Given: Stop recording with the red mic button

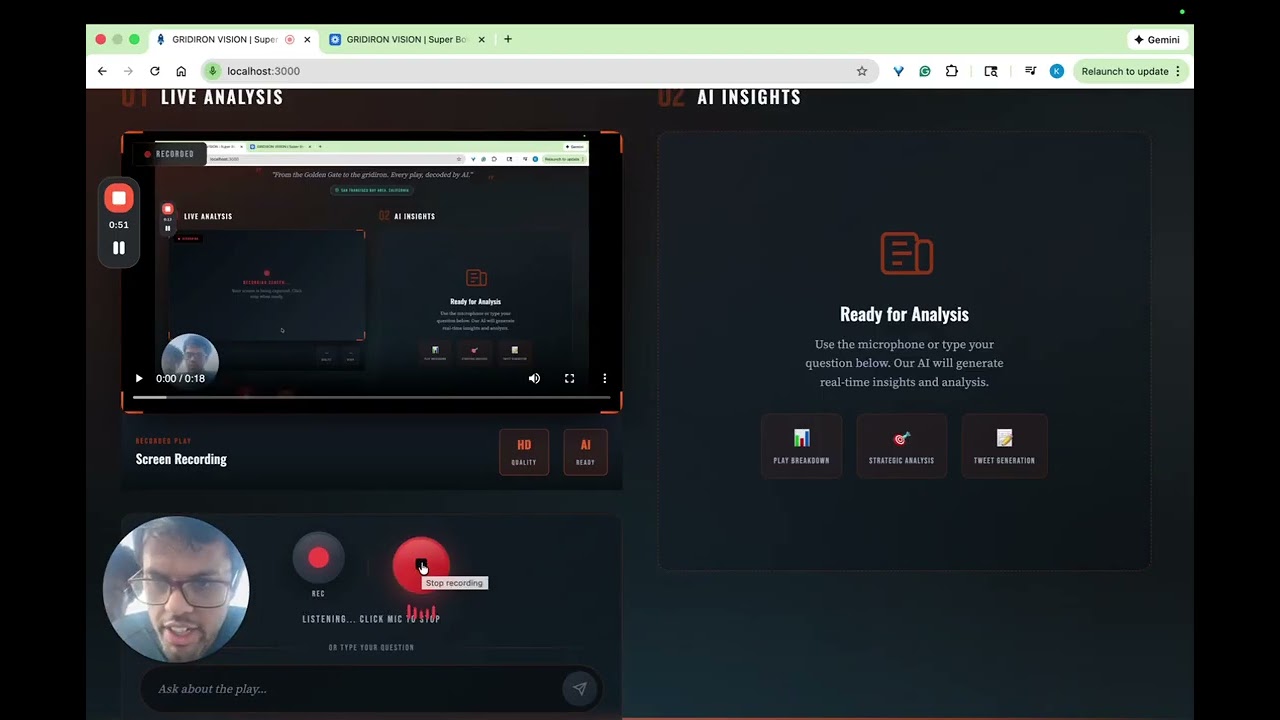Looking at the screenshot, I should [x=421, y=565].
